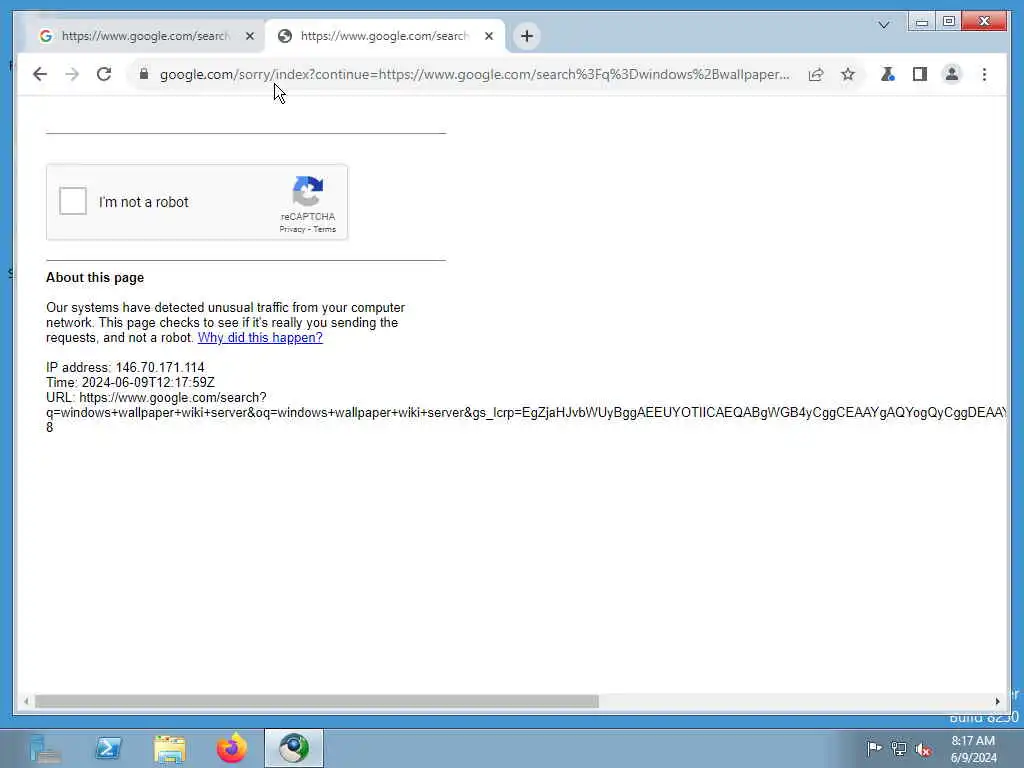Minimize the Chrome window

point(921,22)
